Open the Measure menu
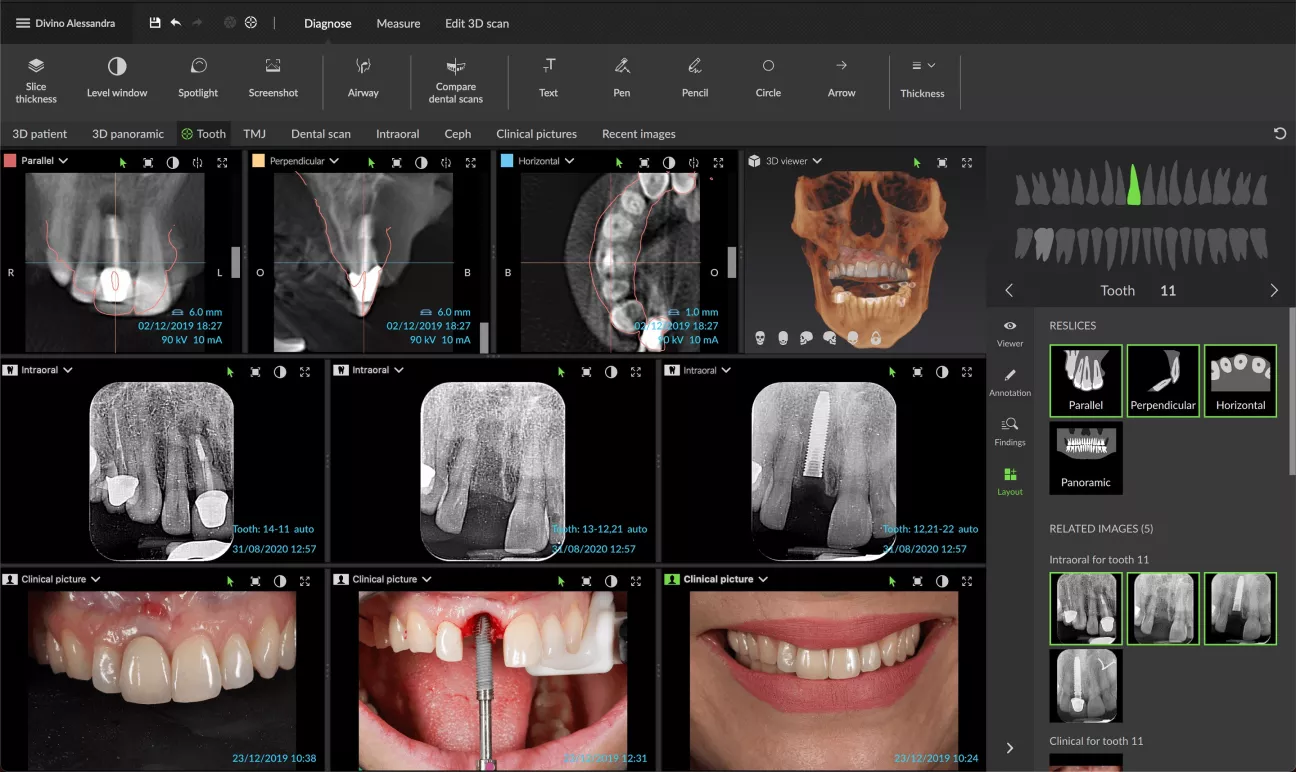The height and width of the screenshot is (772, 1296). click(397, 22)
